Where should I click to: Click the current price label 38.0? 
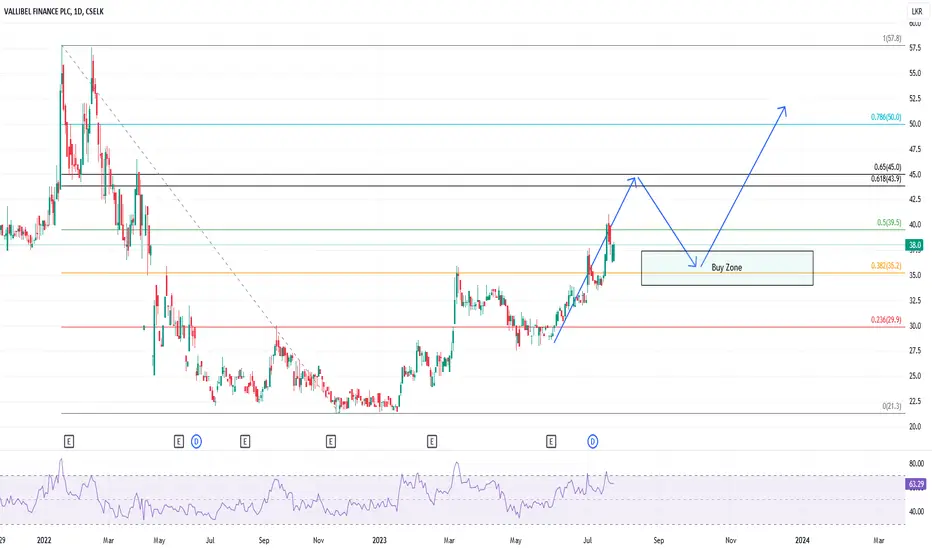pyautogui.click(x=915, y=244)
